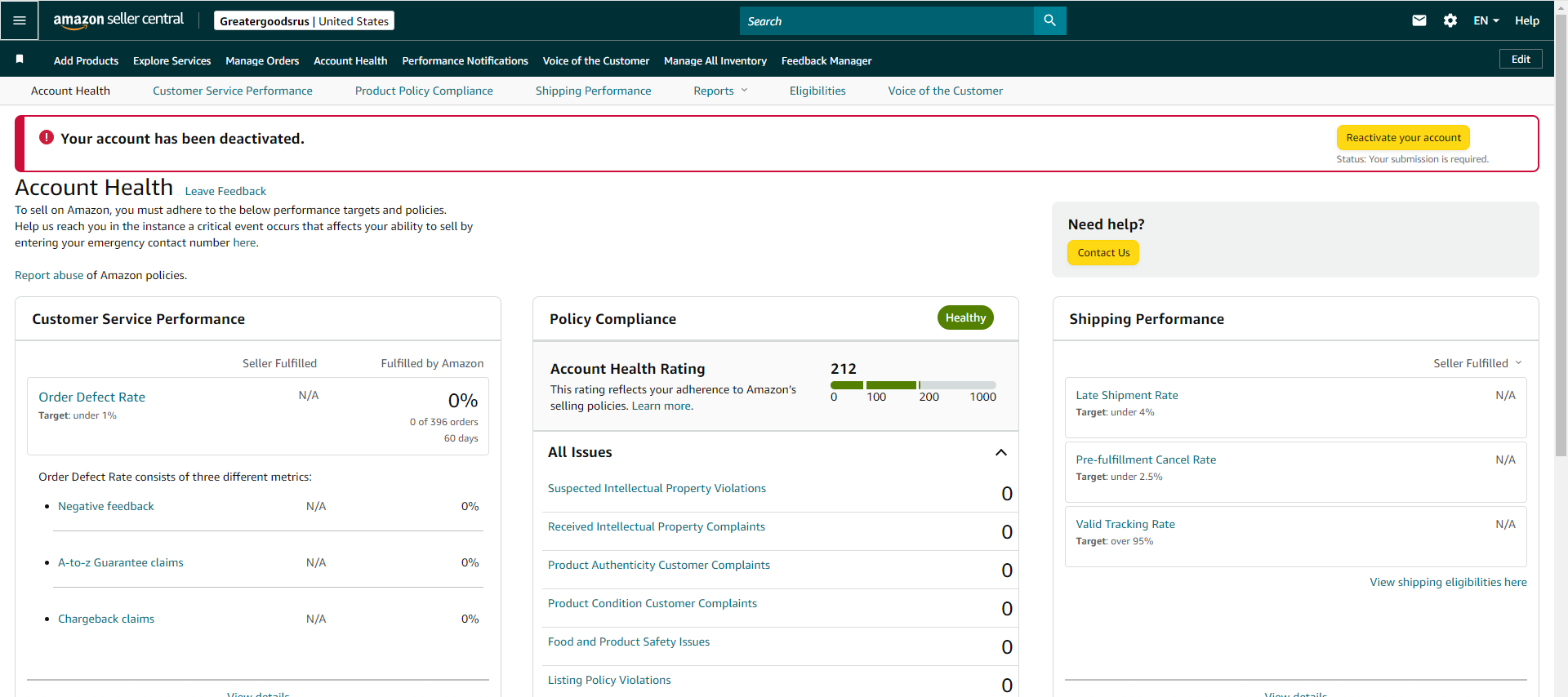Open Performance Notifications bookmark

465,60
